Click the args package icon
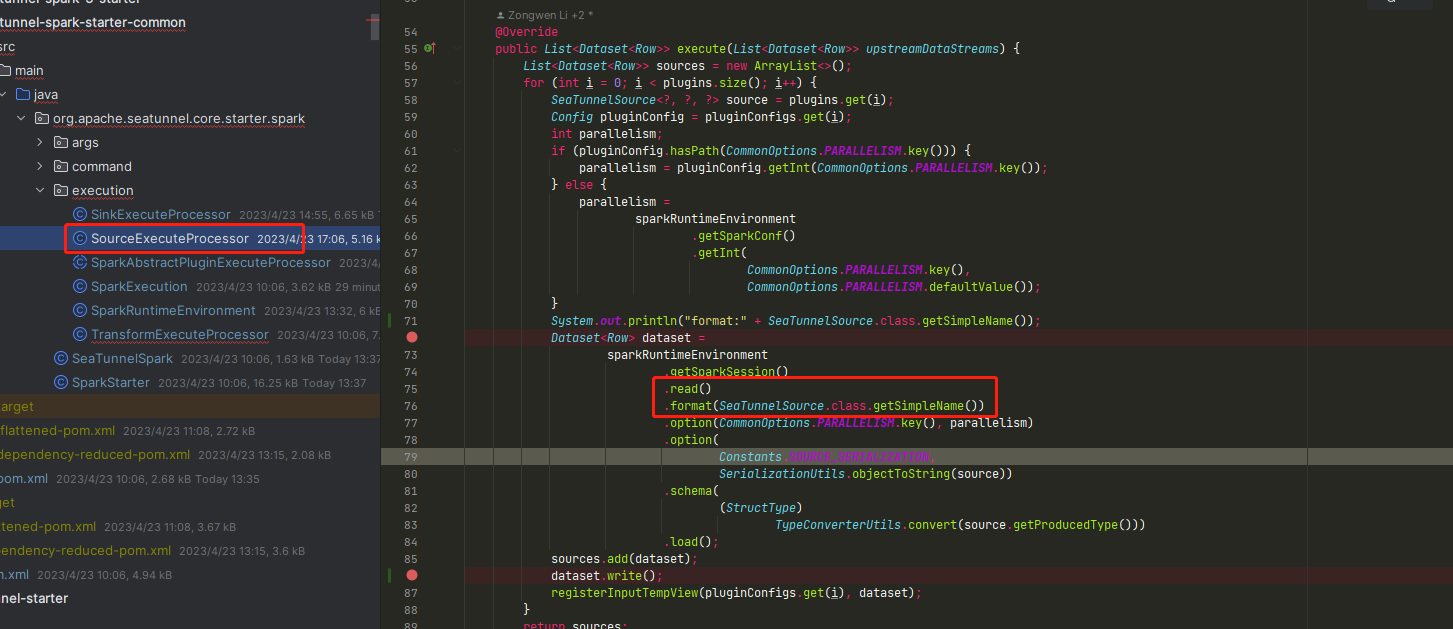 pos(60,143)
